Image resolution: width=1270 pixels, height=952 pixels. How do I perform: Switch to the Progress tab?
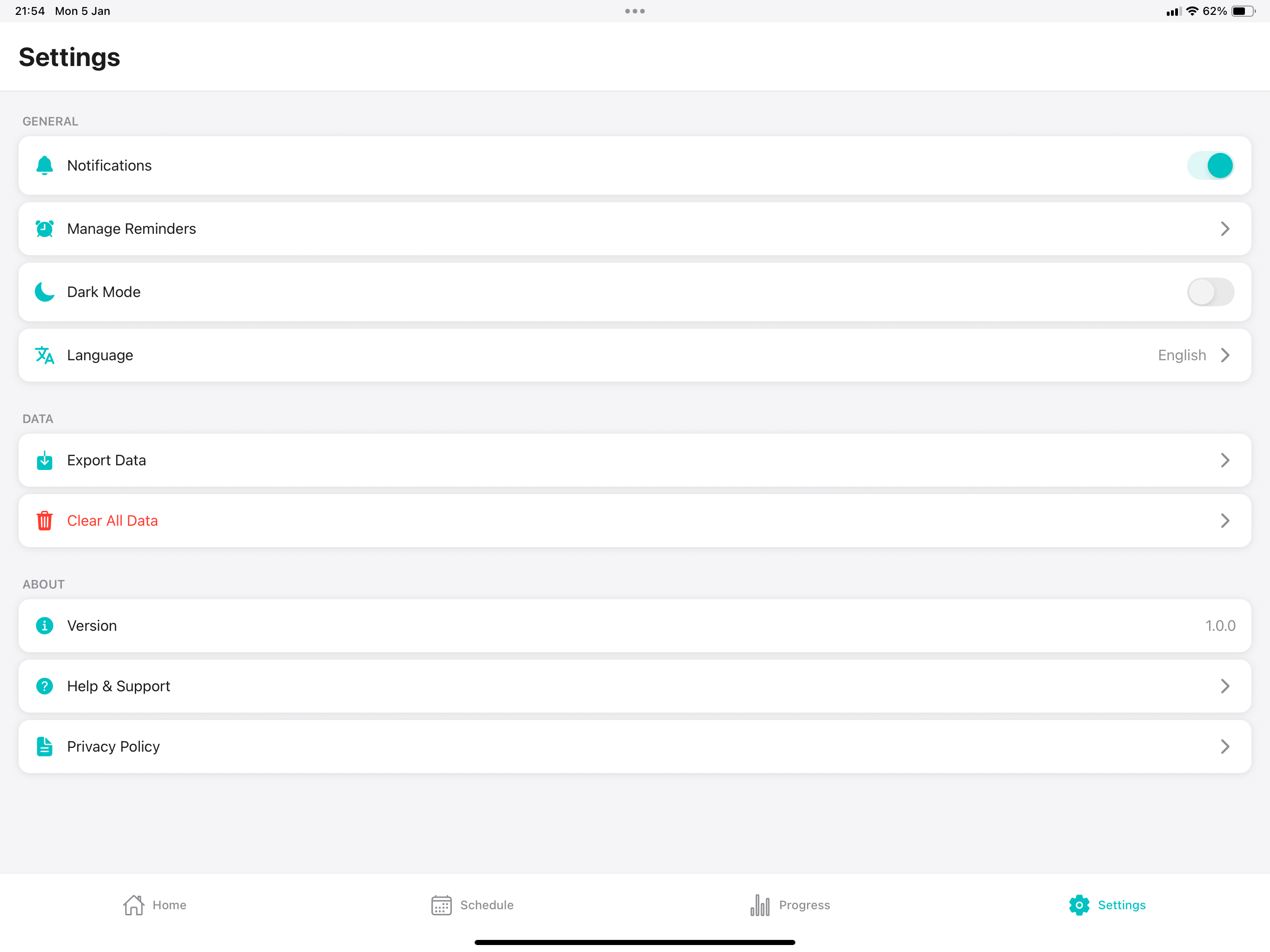coord(790,905)
